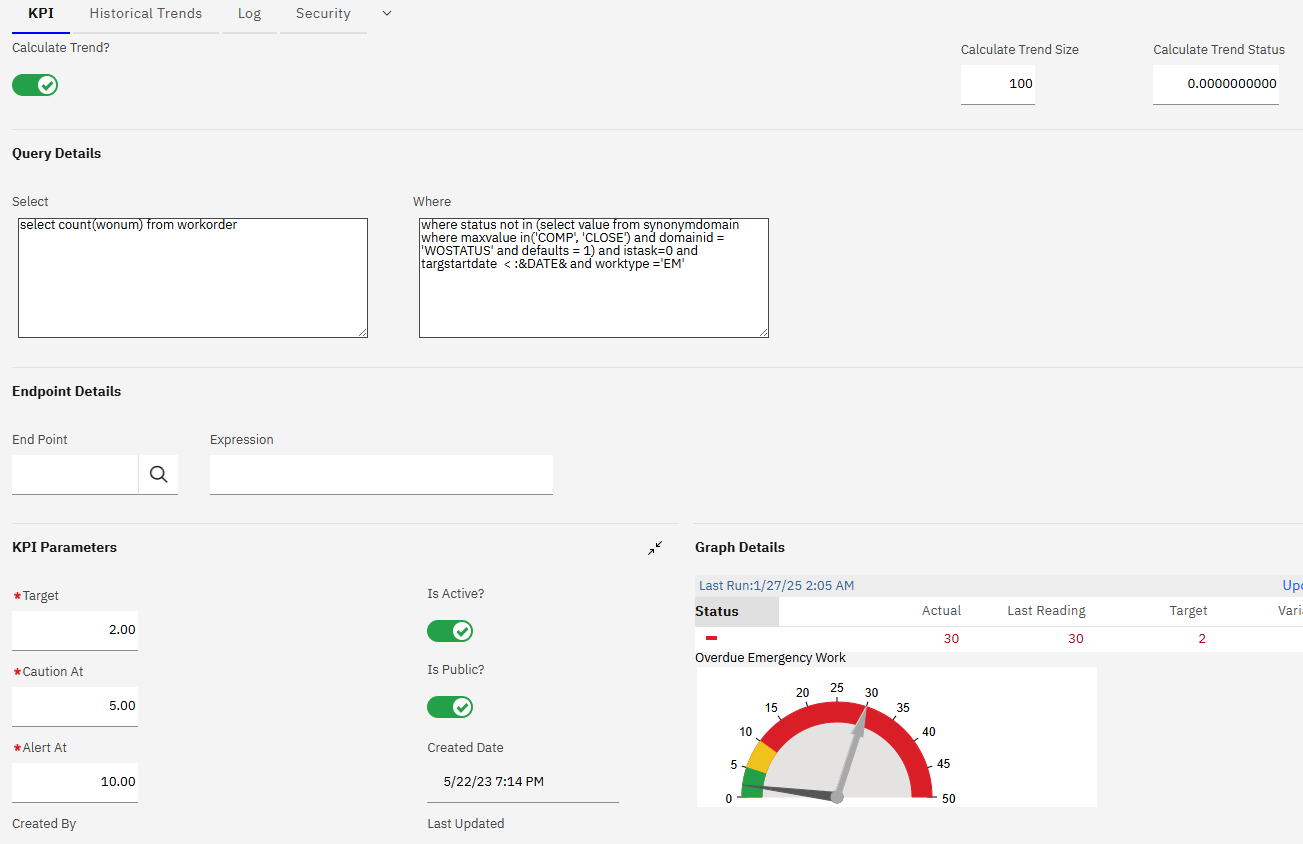Screen dimensions: 1303x844
Task: Disable the Is Active? switch
Action: (x=450, y=631)
